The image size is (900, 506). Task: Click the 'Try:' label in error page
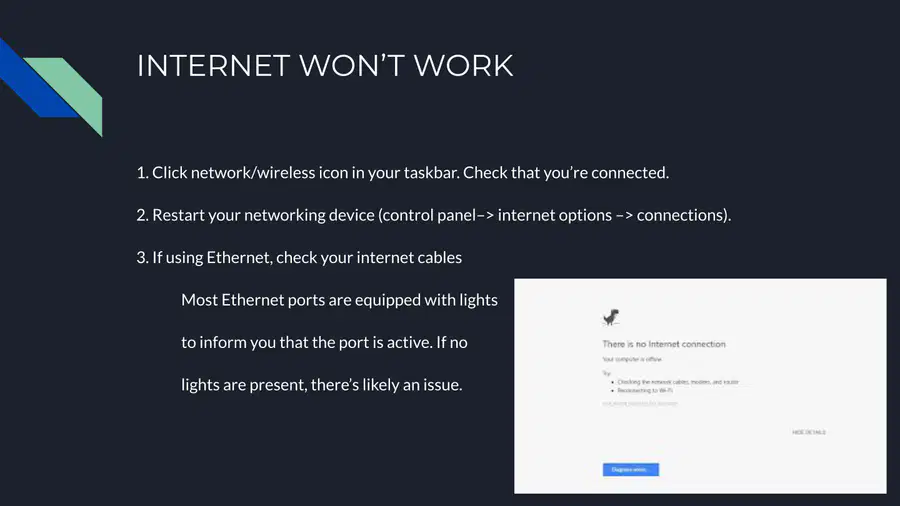tap(607, 373)
